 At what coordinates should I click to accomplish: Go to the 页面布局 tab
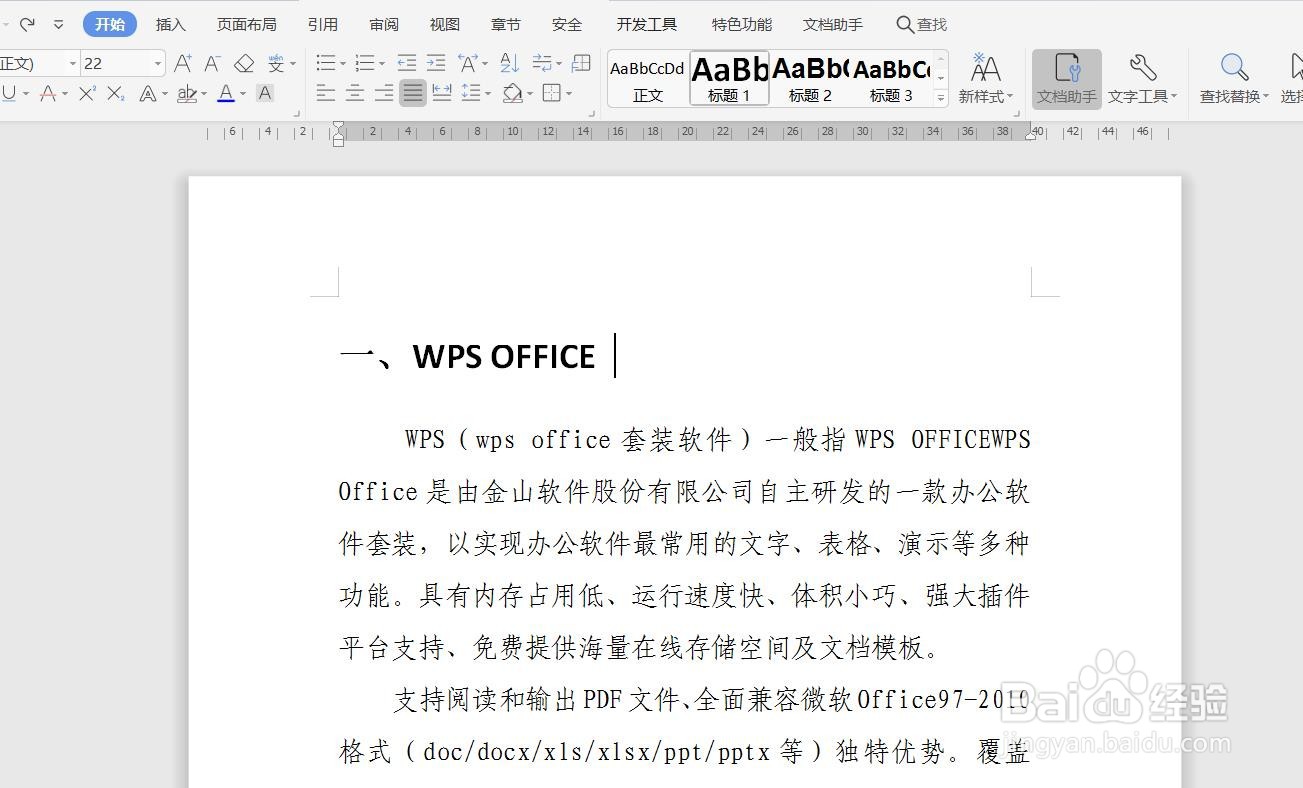click(x=247, y=24)
